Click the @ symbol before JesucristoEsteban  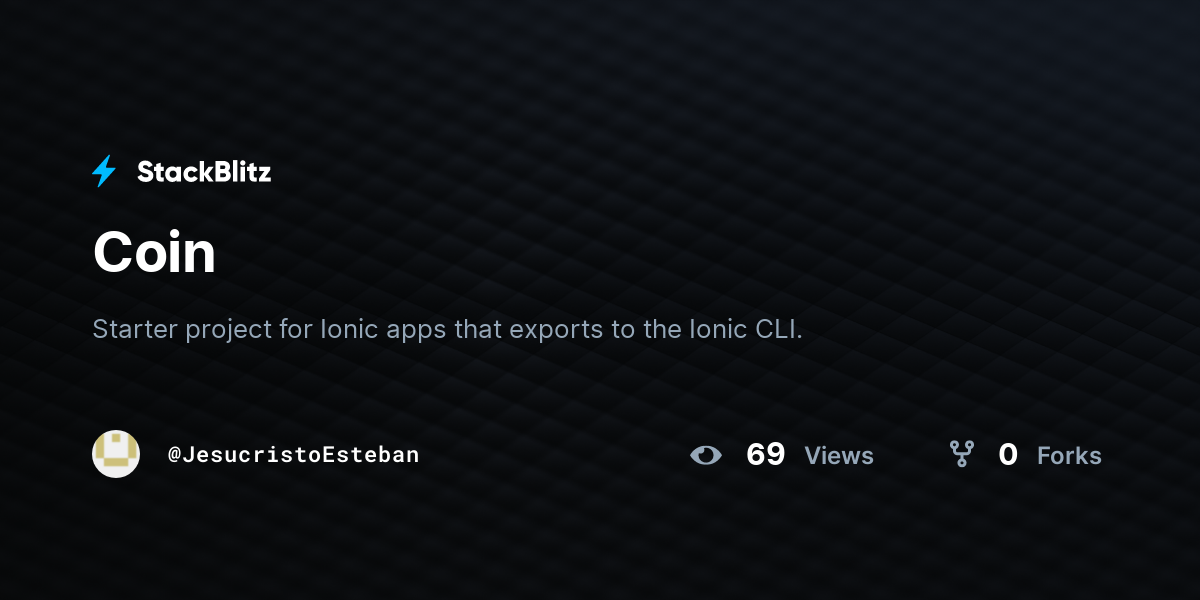pyautogui.click(x=174, y=455)
